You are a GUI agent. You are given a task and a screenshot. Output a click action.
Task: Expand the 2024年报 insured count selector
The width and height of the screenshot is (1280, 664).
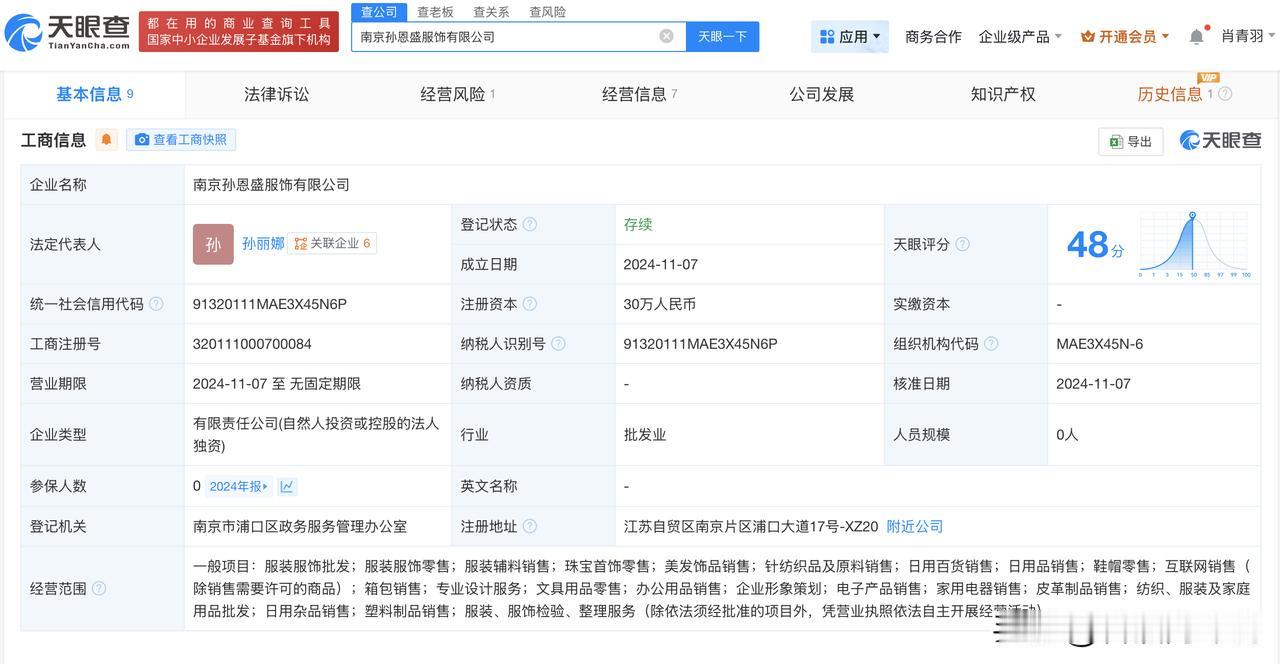point(239,486)
